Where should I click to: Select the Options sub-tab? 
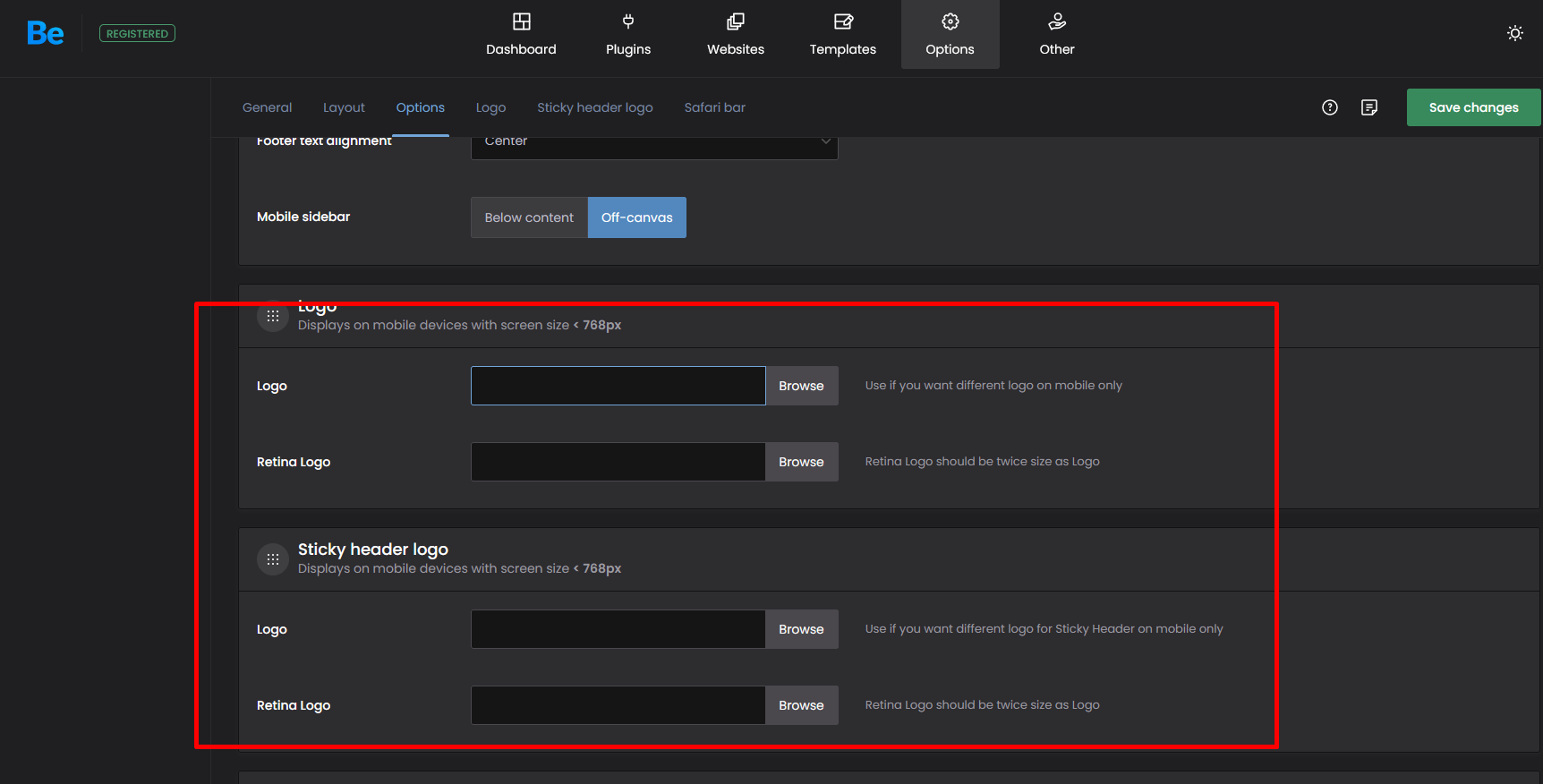click(x=421, y=107)
